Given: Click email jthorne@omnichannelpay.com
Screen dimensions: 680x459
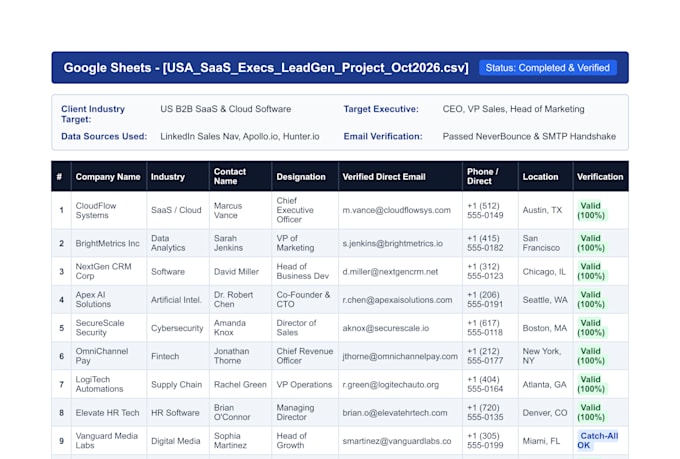Looking at the screenshot, I should pos(400,356).
